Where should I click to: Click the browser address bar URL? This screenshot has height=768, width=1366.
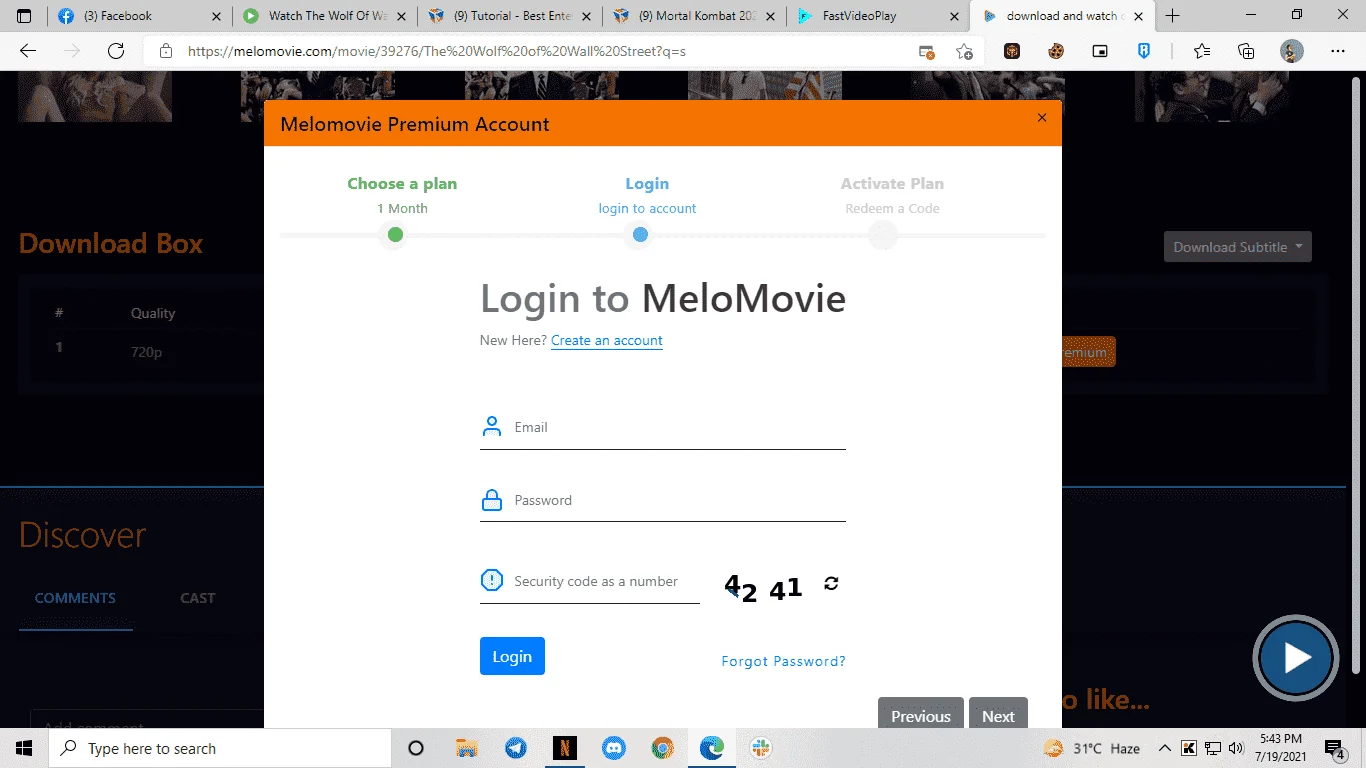[437, 51]
